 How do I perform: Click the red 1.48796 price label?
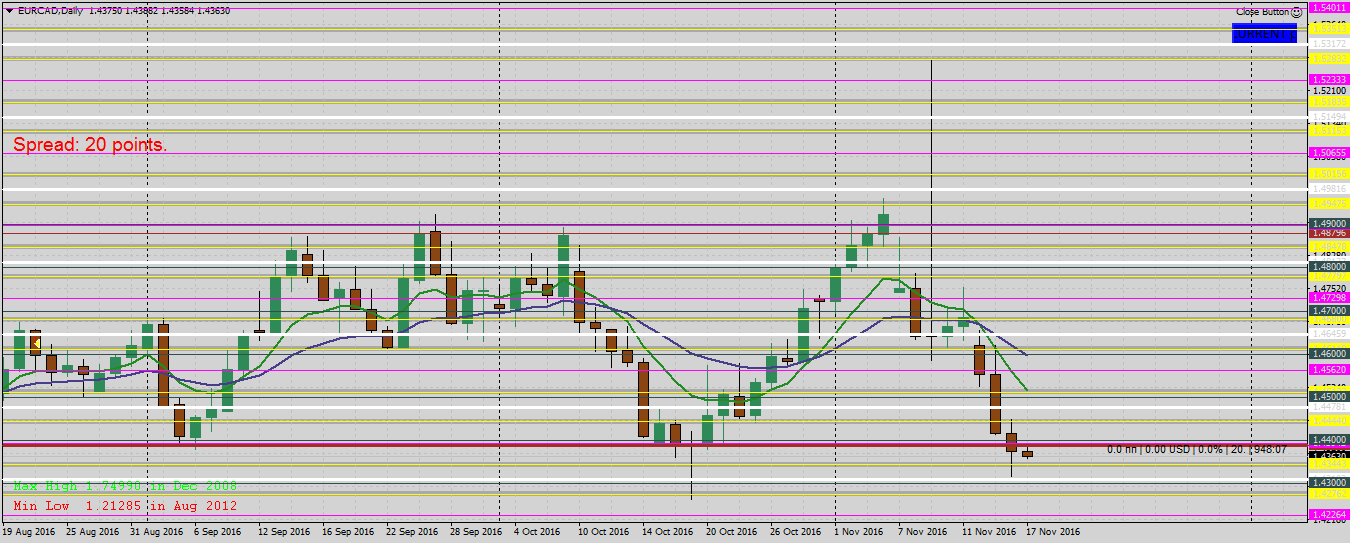pyautogui.click(x=1329, y=233)
